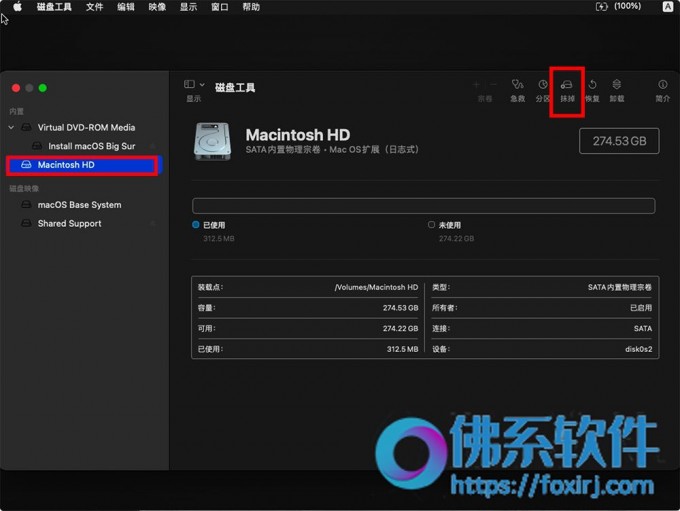
Task: Click the blue 已使用 legend dot
Action: click(x=196, y=225)
